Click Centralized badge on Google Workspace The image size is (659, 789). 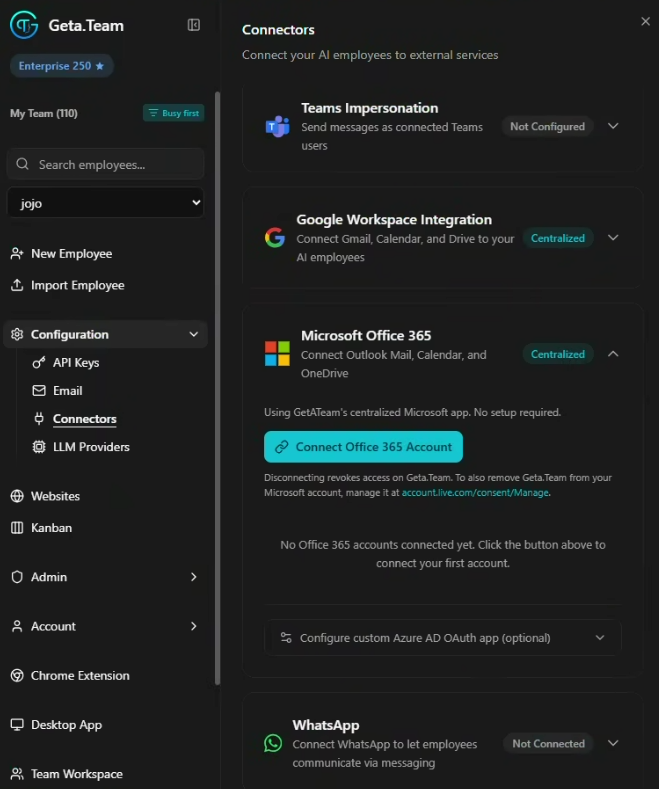pyautogui.click(x=558, y=238)
